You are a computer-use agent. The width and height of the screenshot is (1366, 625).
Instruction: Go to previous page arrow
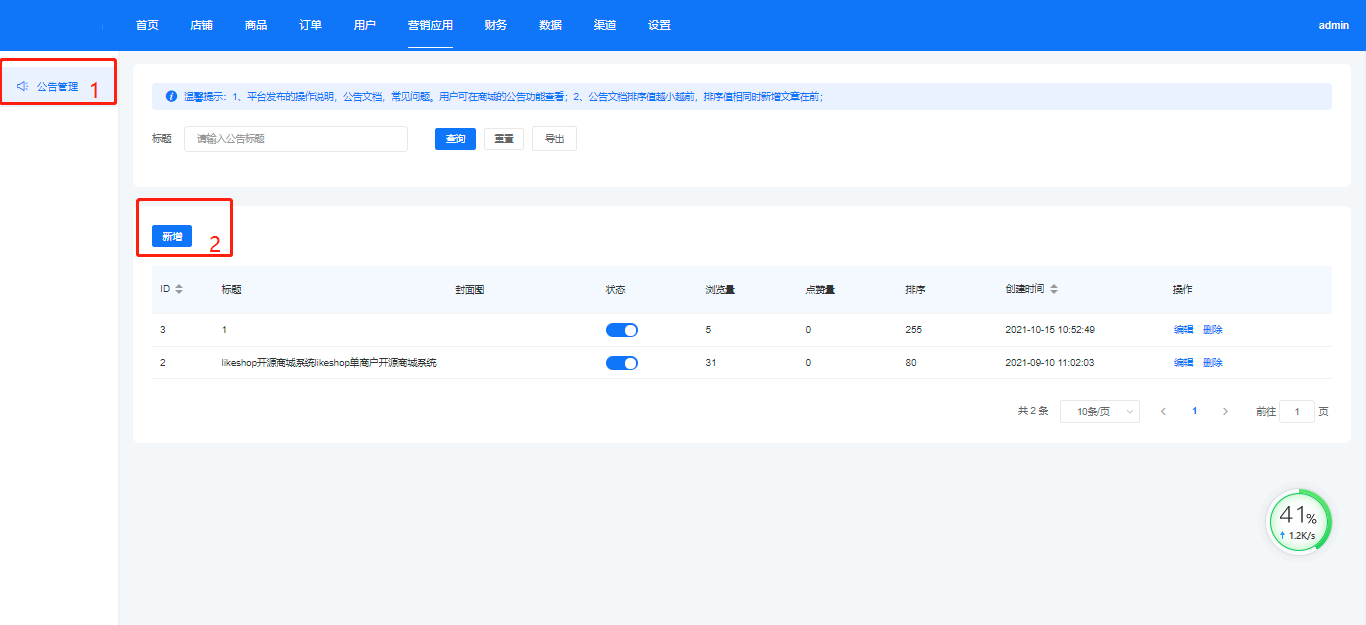pos(1163,411)
